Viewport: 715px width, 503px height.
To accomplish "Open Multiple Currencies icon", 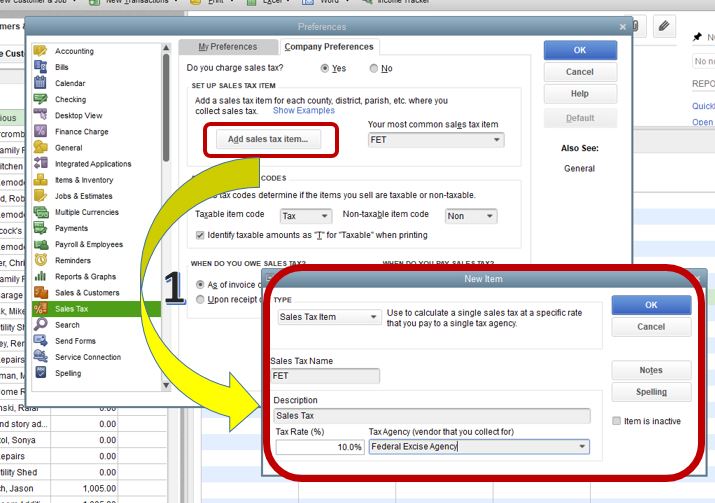I will pos(40,212).
